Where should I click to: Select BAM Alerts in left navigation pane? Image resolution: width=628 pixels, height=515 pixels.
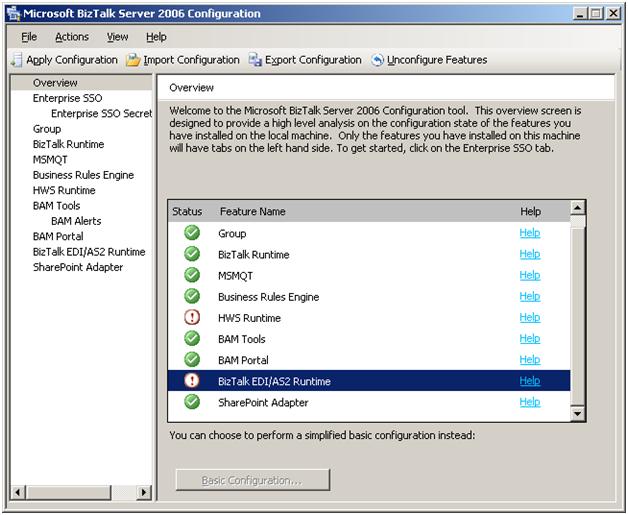[x=76, y=221]
